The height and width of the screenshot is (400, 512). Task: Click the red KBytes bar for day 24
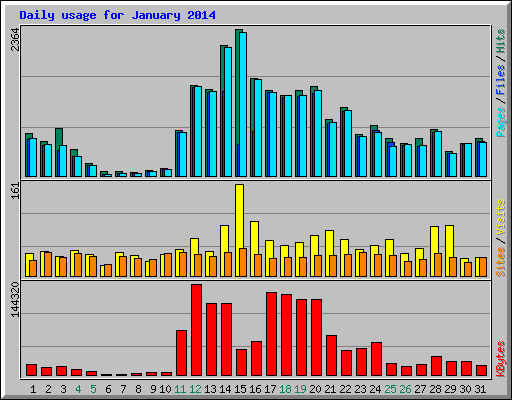(376, 359)
